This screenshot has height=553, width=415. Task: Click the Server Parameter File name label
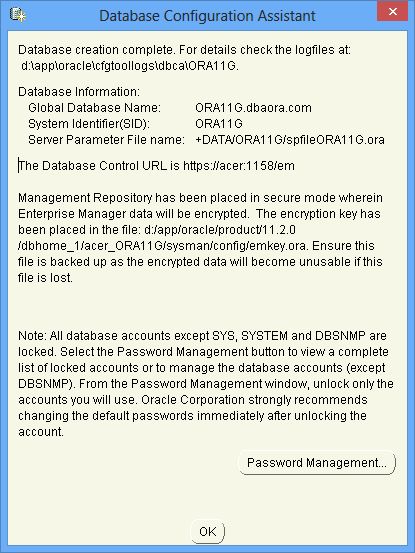[106, 140]
